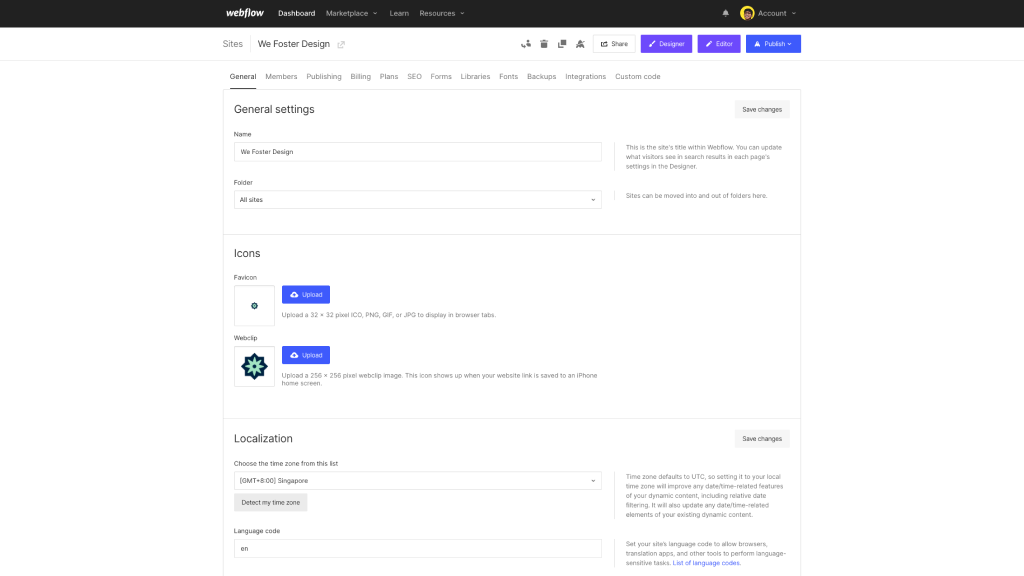Select the Dashboard menu item
Screen dimensions: 1024x576
tap(296, 13)
